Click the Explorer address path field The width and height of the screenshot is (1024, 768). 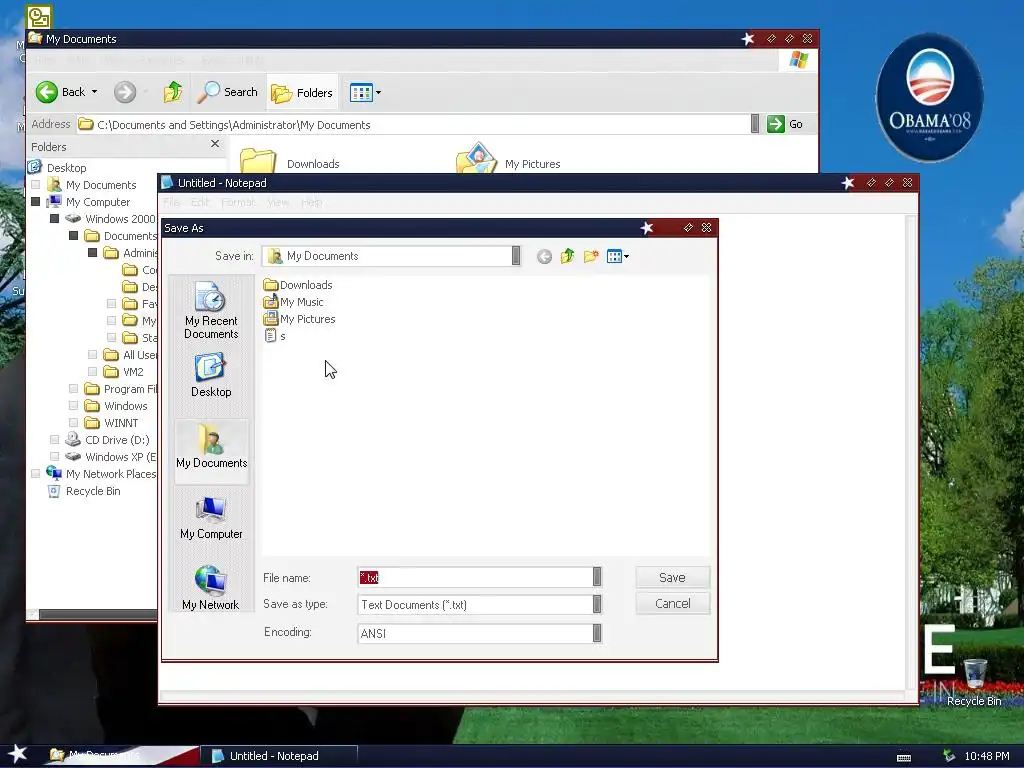coord(414,125)
